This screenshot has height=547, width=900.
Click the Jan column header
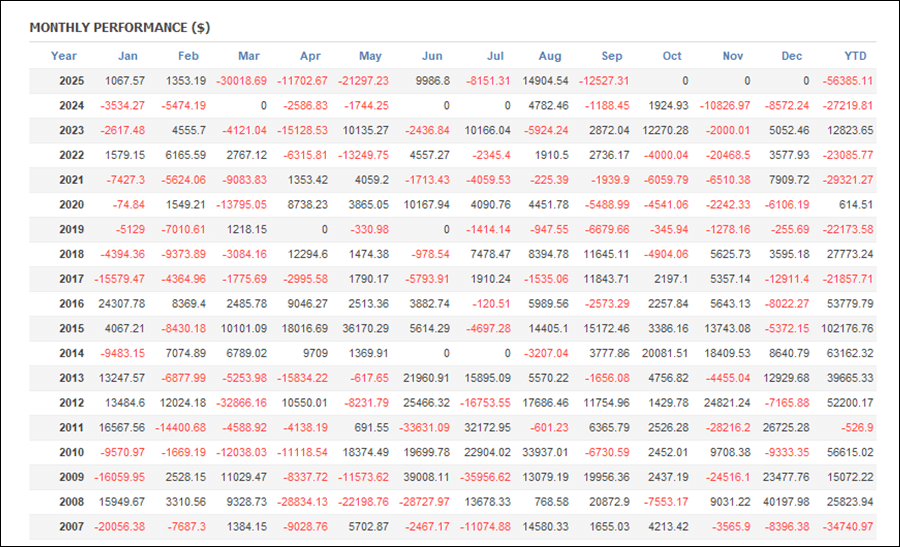point(128,56)
